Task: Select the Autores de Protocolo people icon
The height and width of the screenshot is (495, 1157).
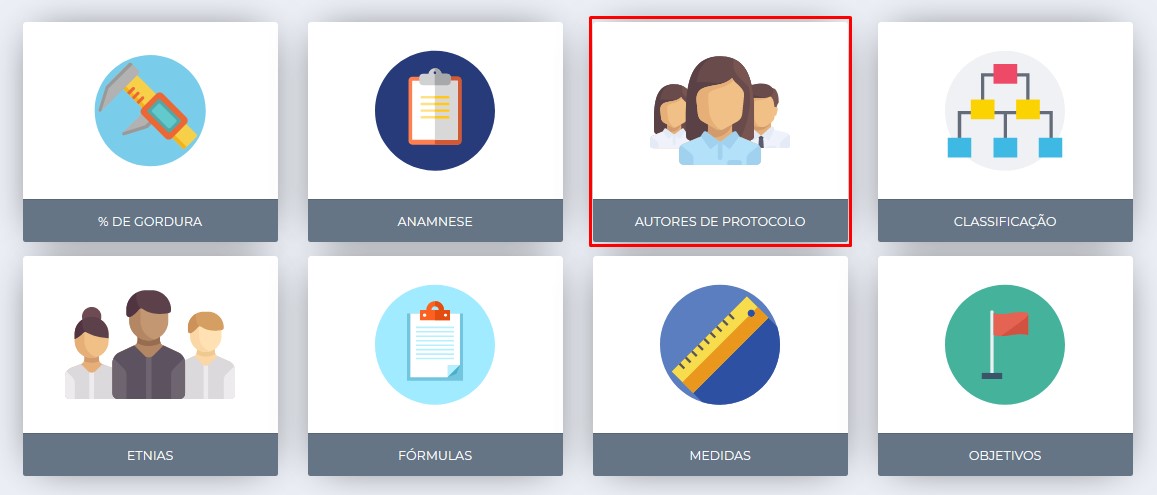Action: 719,111
